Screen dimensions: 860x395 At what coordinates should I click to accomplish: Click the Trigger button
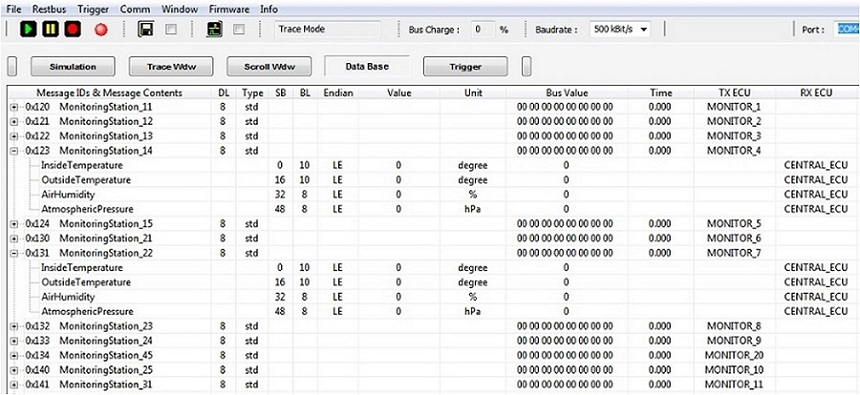coord(465,67)
